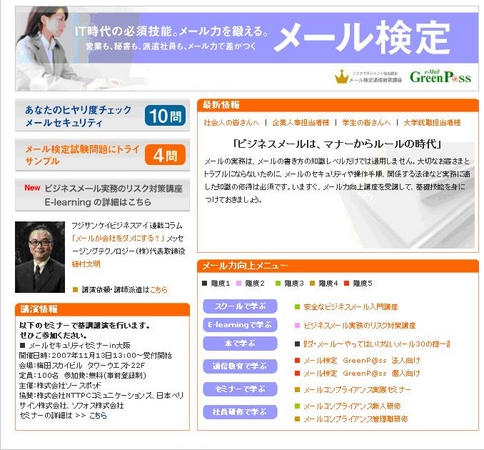Click the green 難度3 legend square
Viewport: 484px width, 450px height.
click(x=278, y=283)
